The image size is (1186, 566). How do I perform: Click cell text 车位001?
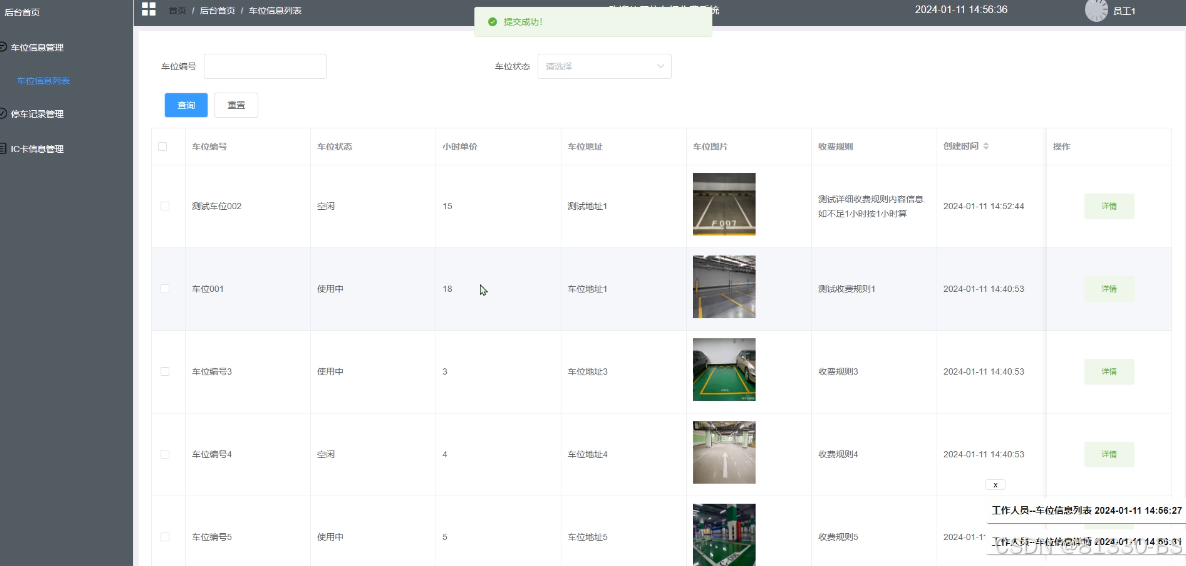[x=208, y=288]
